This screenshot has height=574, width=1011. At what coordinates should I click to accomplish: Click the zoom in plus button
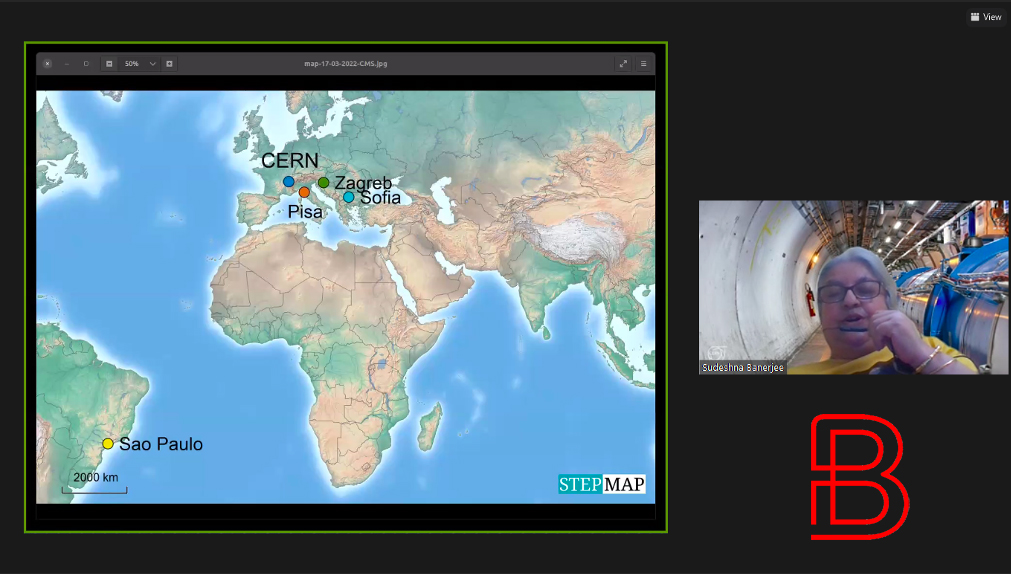pos(169,64)
